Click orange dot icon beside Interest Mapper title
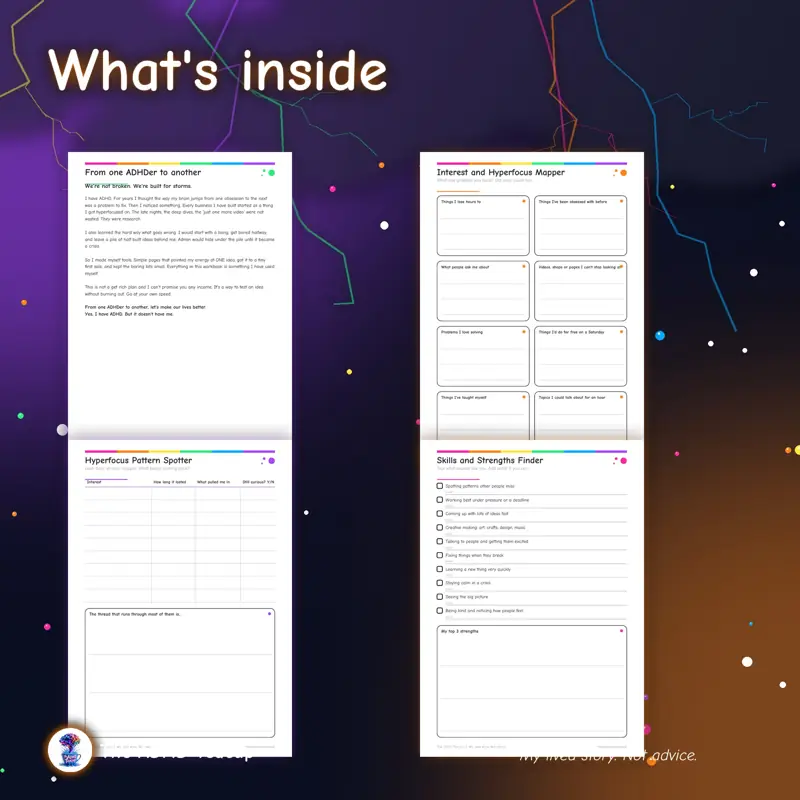800x800 pixels. coord(623,173)
